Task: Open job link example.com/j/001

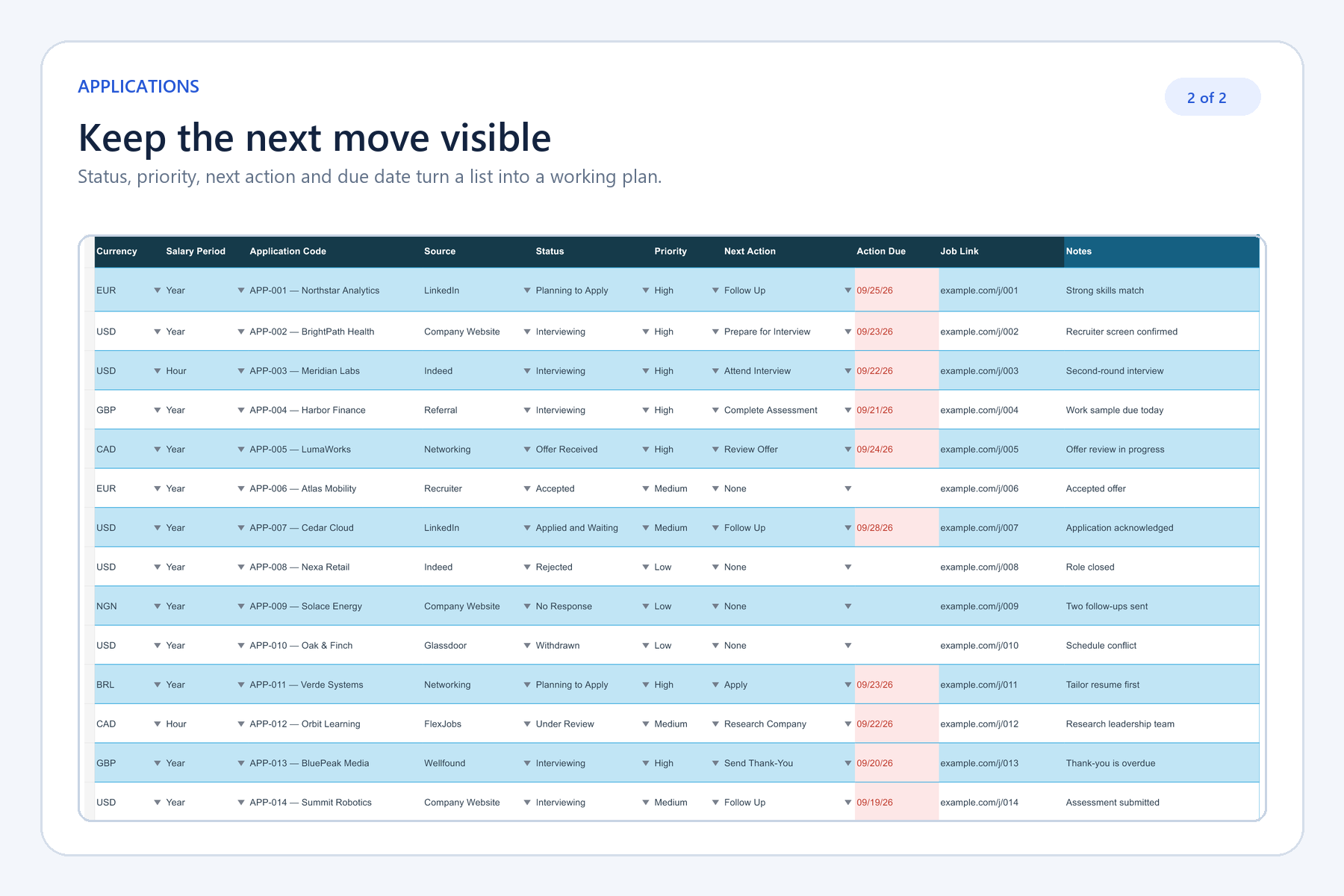Action: (x=979, y=290)
